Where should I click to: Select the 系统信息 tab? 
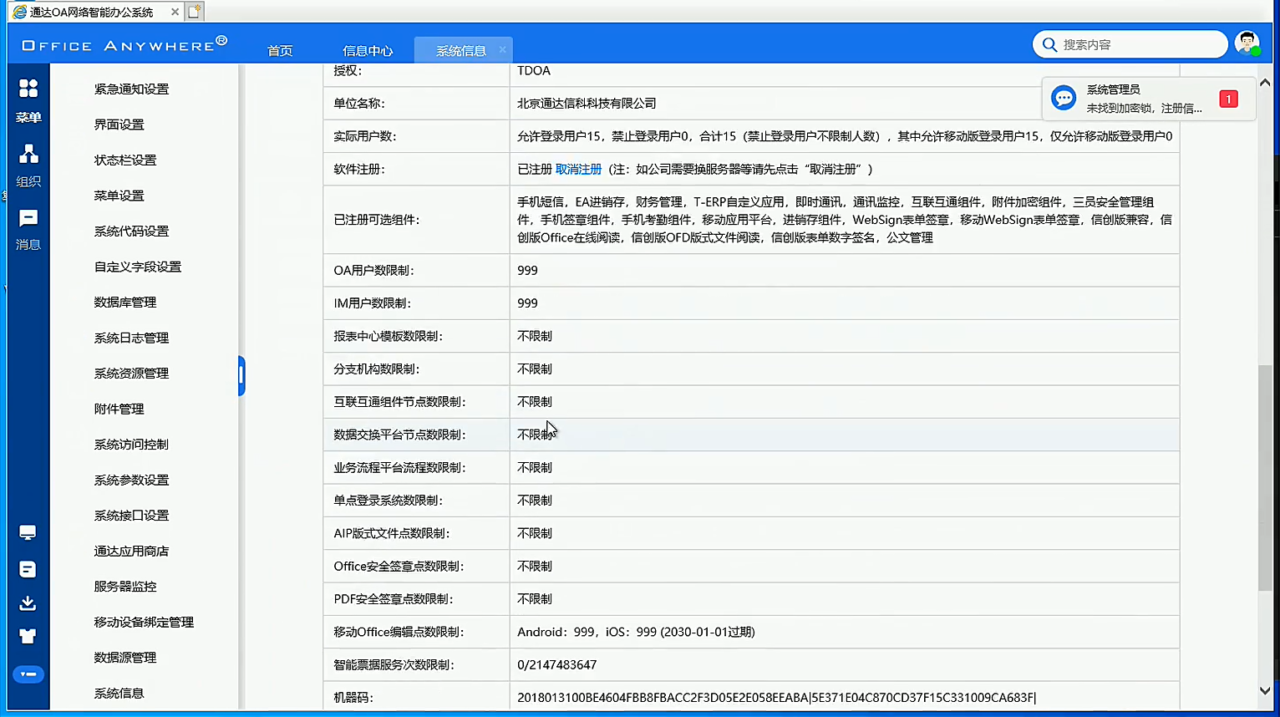point(461,51)
